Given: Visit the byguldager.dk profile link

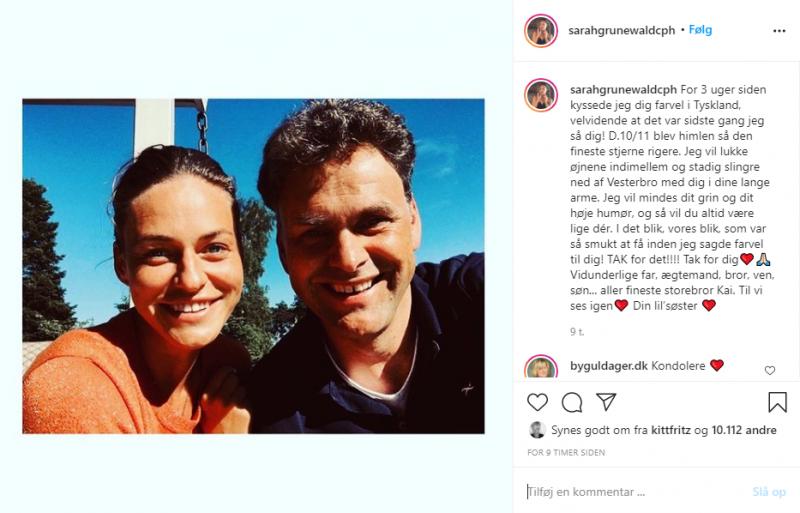Looking at the screenshot, I should 608,366.
